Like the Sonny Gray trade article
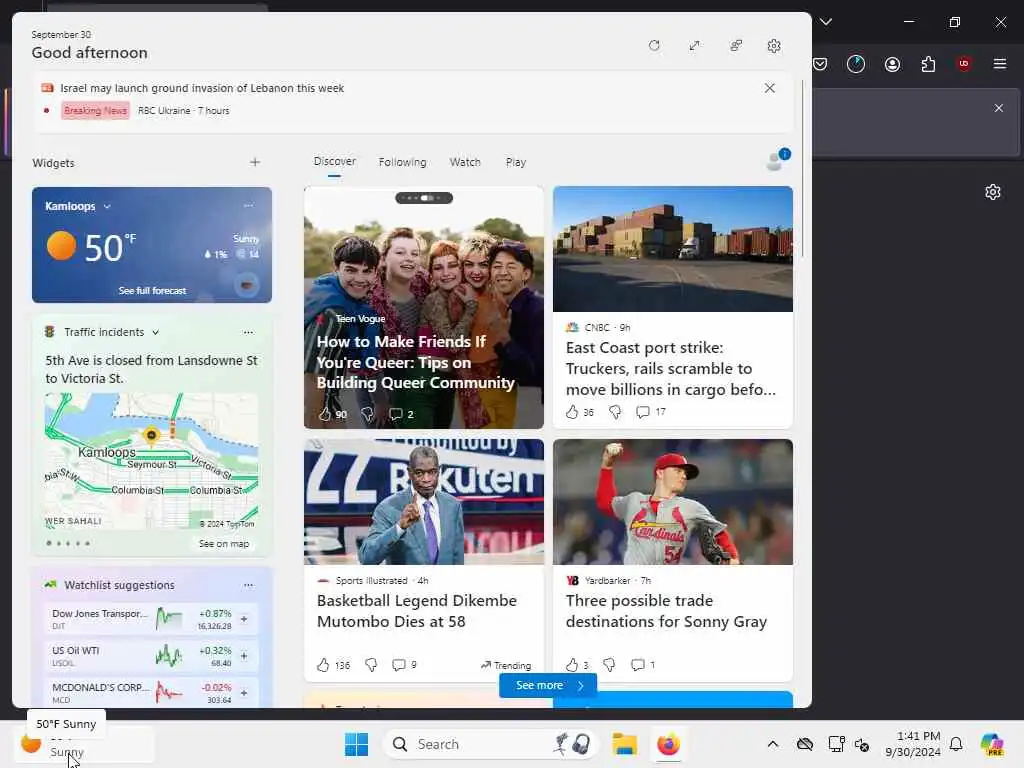This screenshot has width=1024, height=768. coord(572,665)
